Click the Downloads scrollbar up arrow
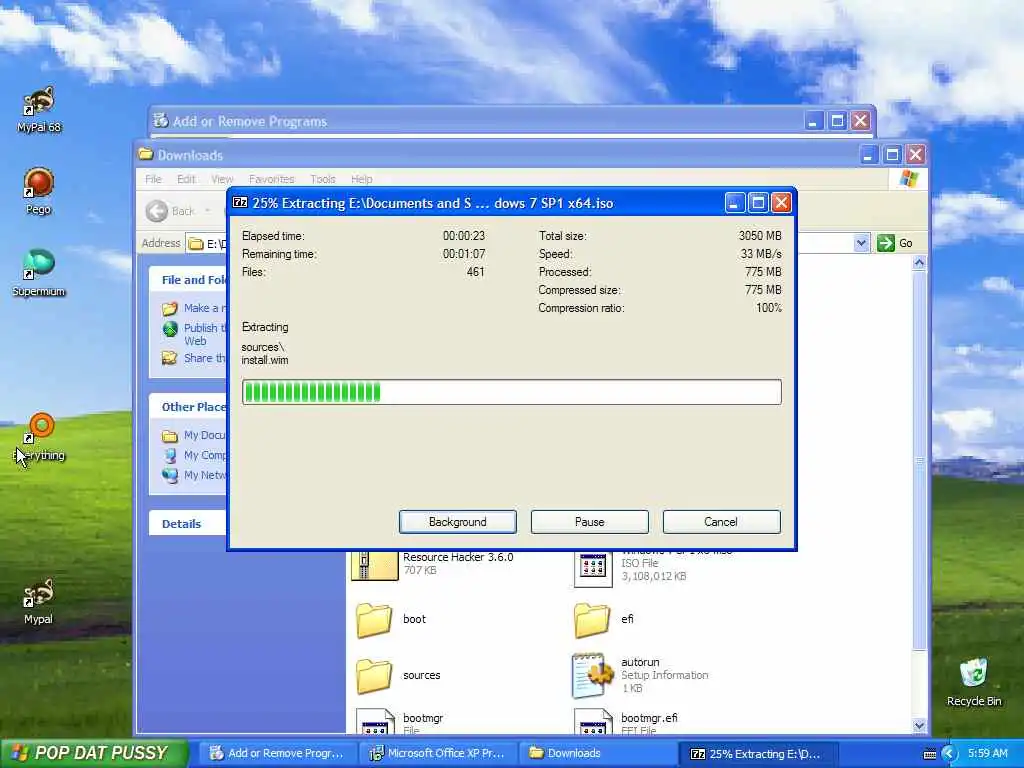 tap(919, 263)
